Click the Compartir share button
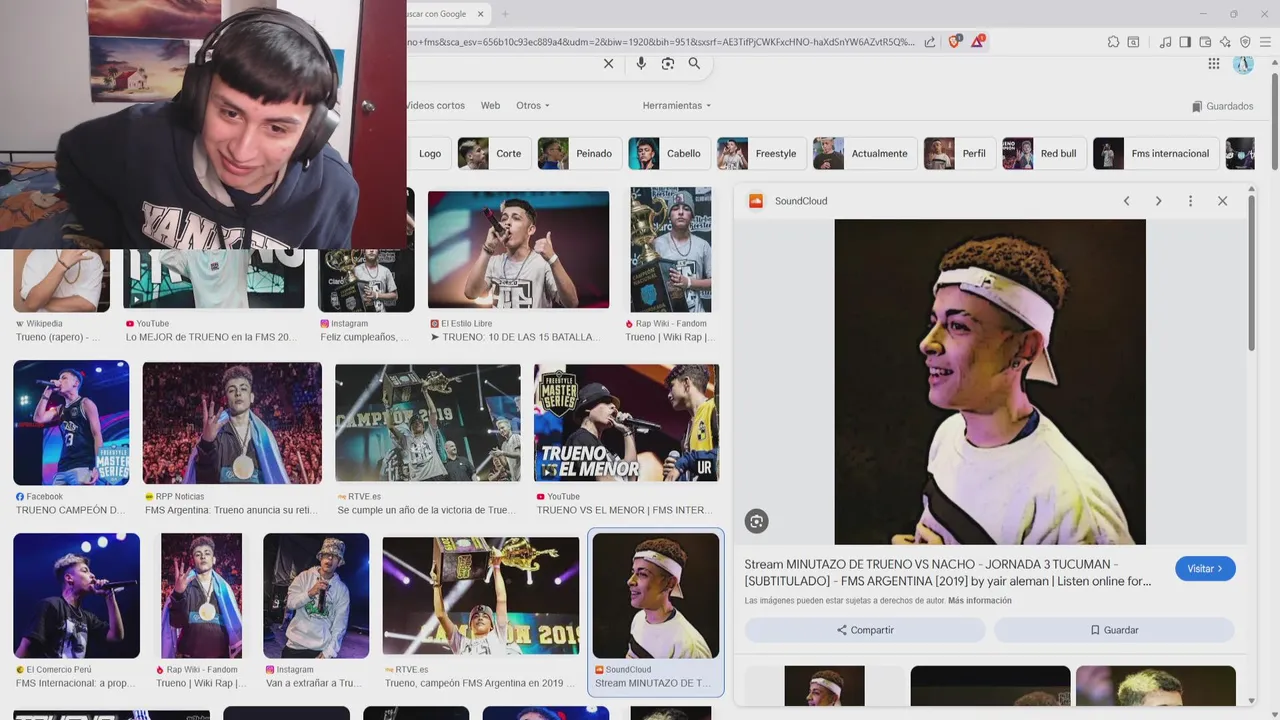Viewport: 1280px width, 720px height. tap(865, 630)
